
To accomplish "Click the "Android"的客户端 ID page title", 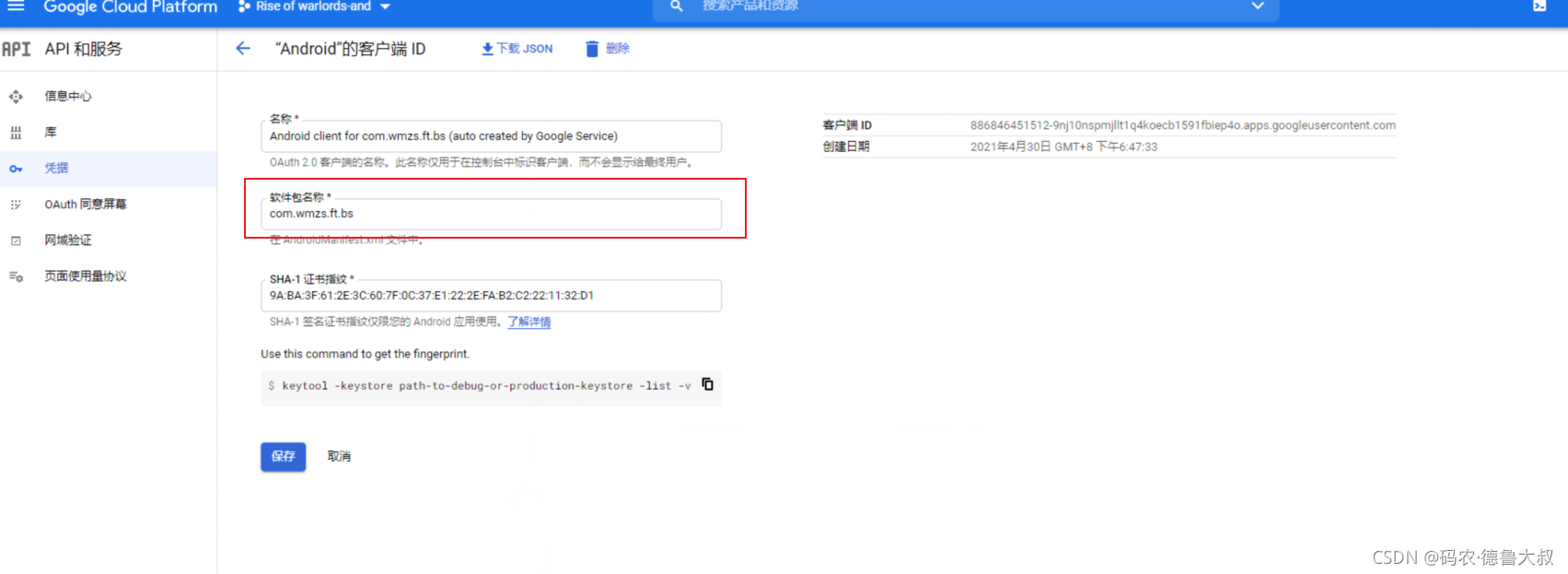I will click(351, 49).
